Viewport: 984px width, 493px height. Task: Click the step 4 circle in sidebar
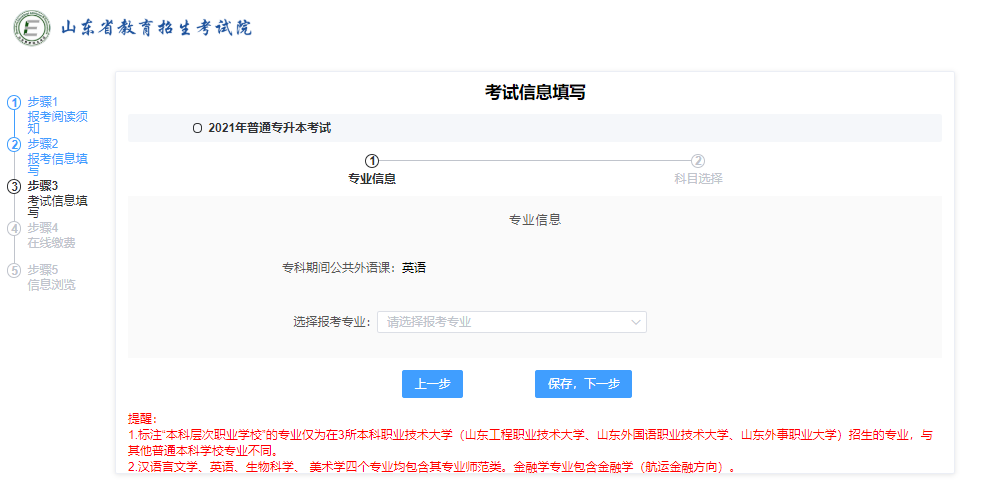coord(14,228)
